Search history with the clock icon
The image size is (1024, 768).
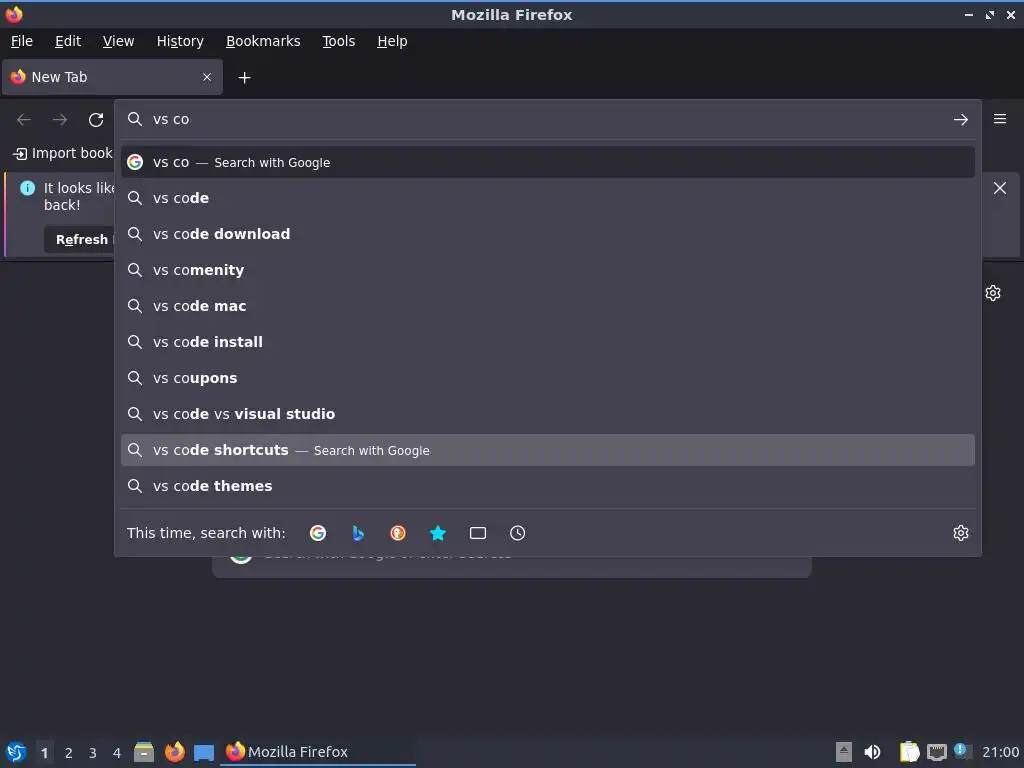(x=517, y=533)
